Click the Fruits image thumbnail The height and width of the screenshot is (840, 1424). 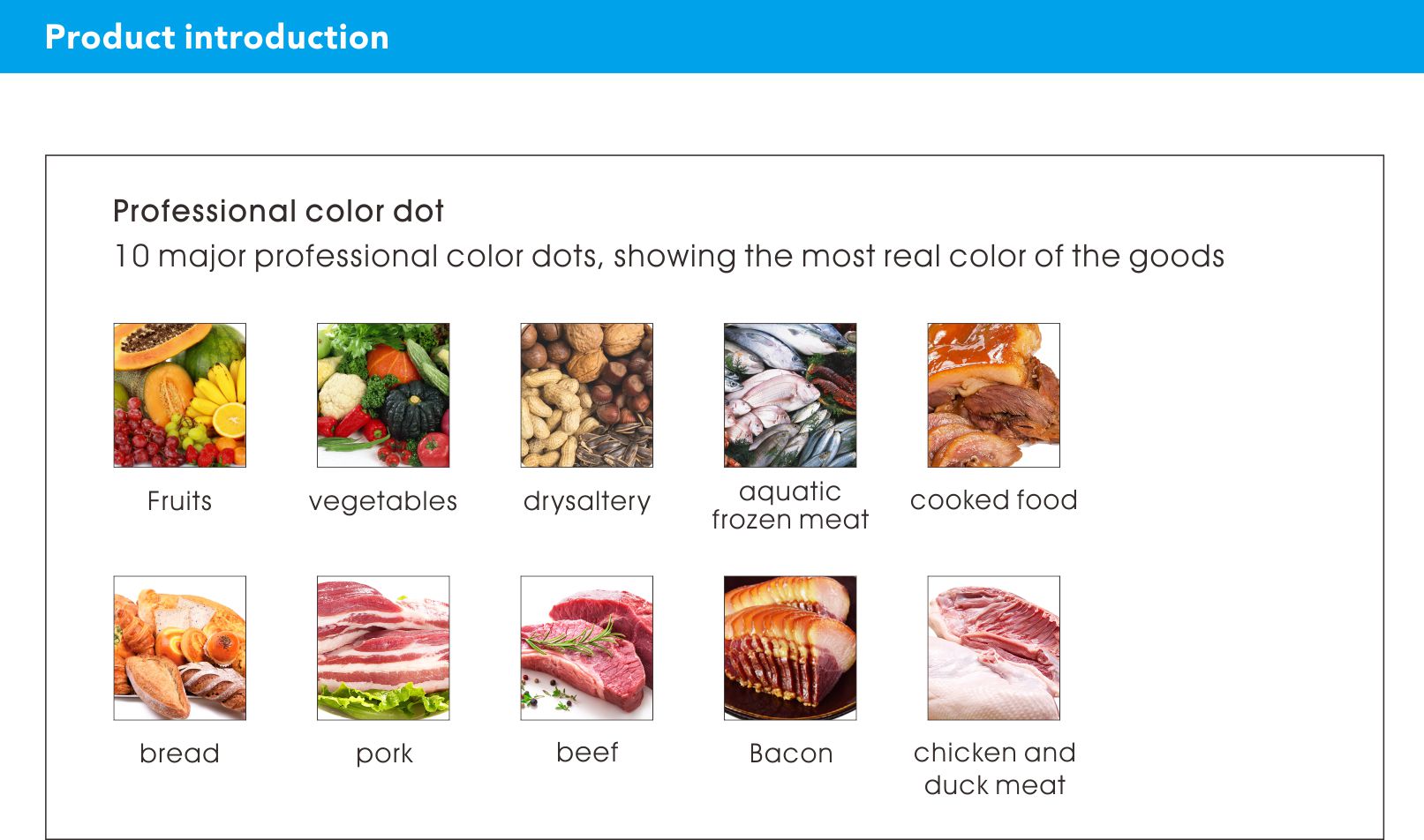click(180, 395)
